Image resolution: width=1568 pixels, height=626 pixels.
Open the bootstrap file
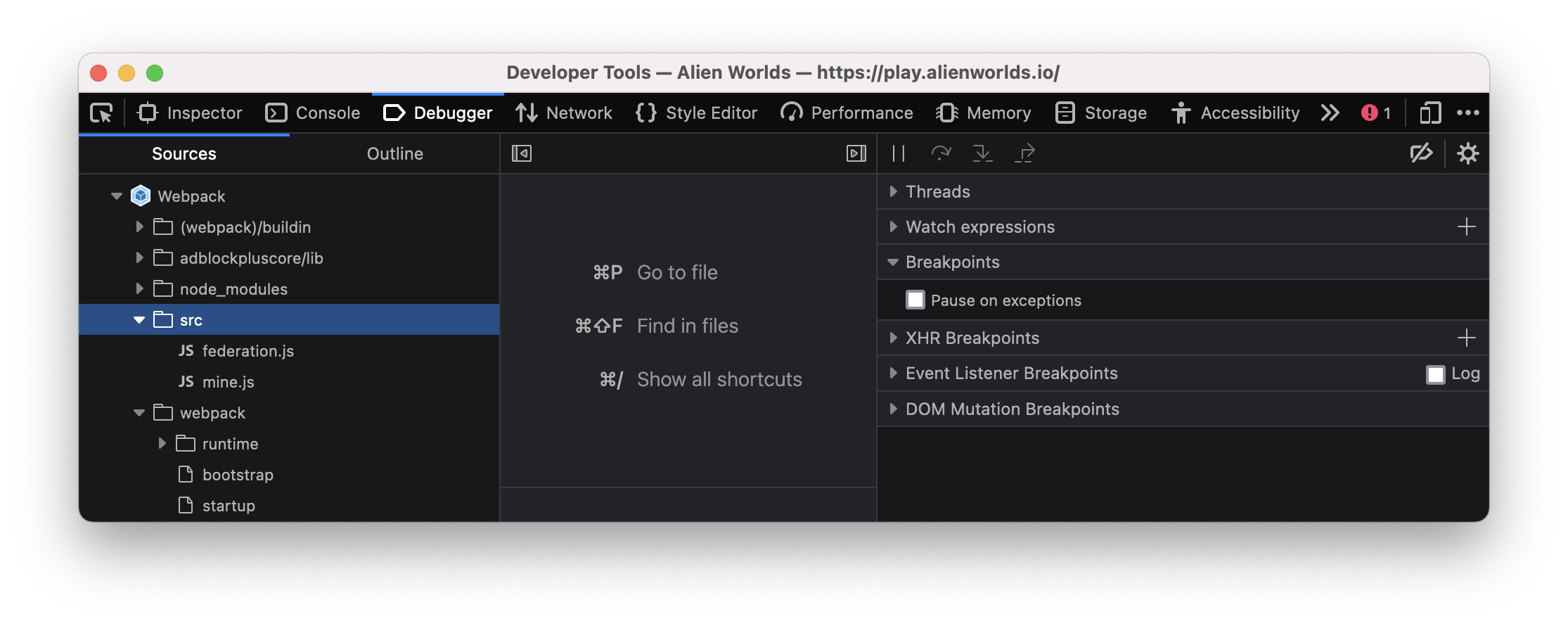coord(238,475)
